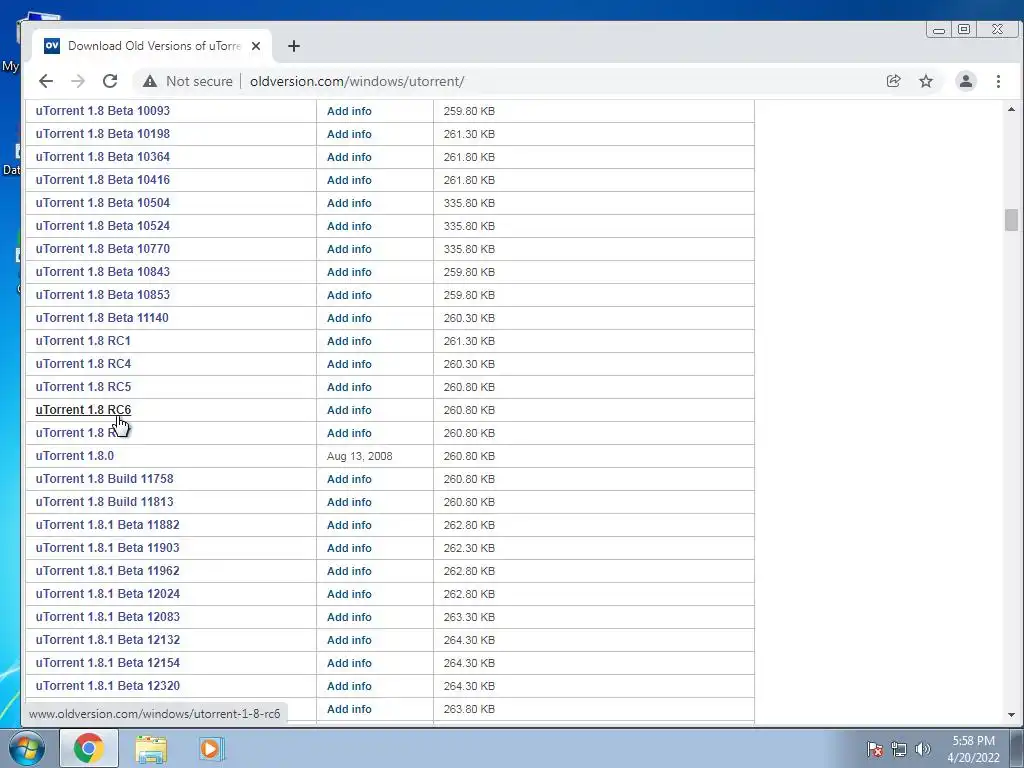Click the scrollbar up arrow

click(1012, 109)
